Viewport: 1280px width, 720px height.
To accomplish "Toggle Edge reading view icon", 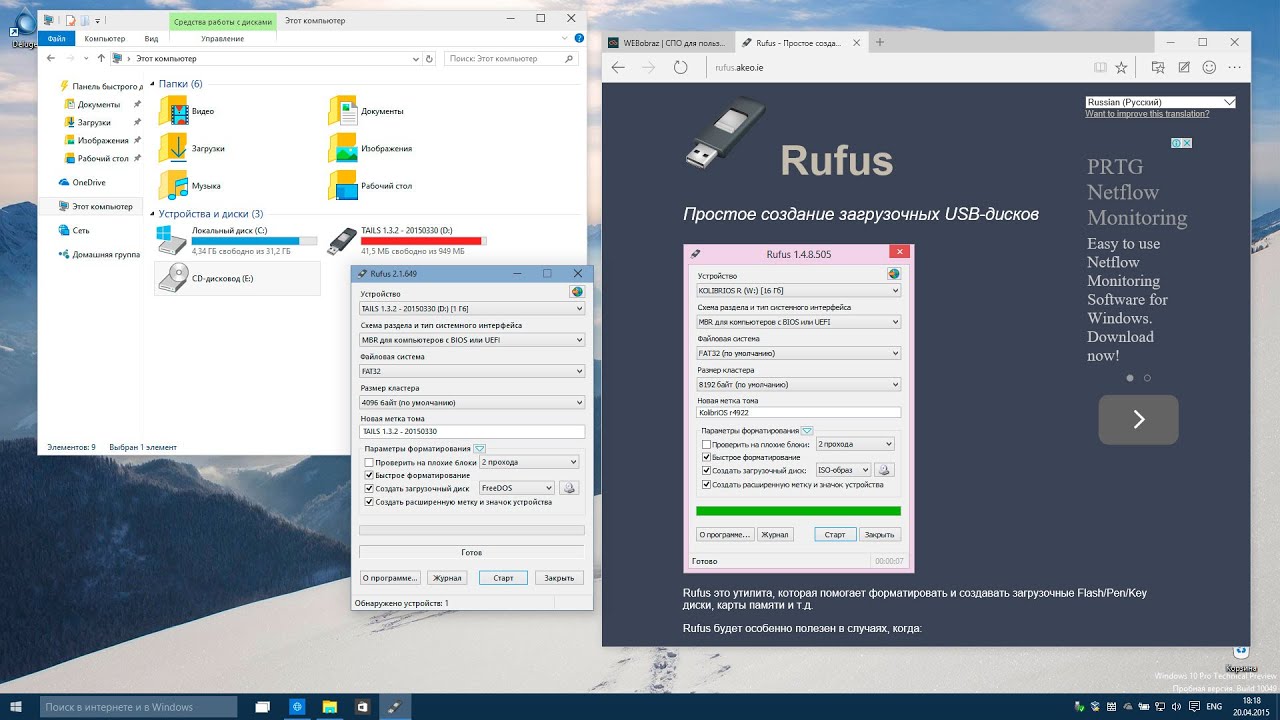I will pos(1100,67).
